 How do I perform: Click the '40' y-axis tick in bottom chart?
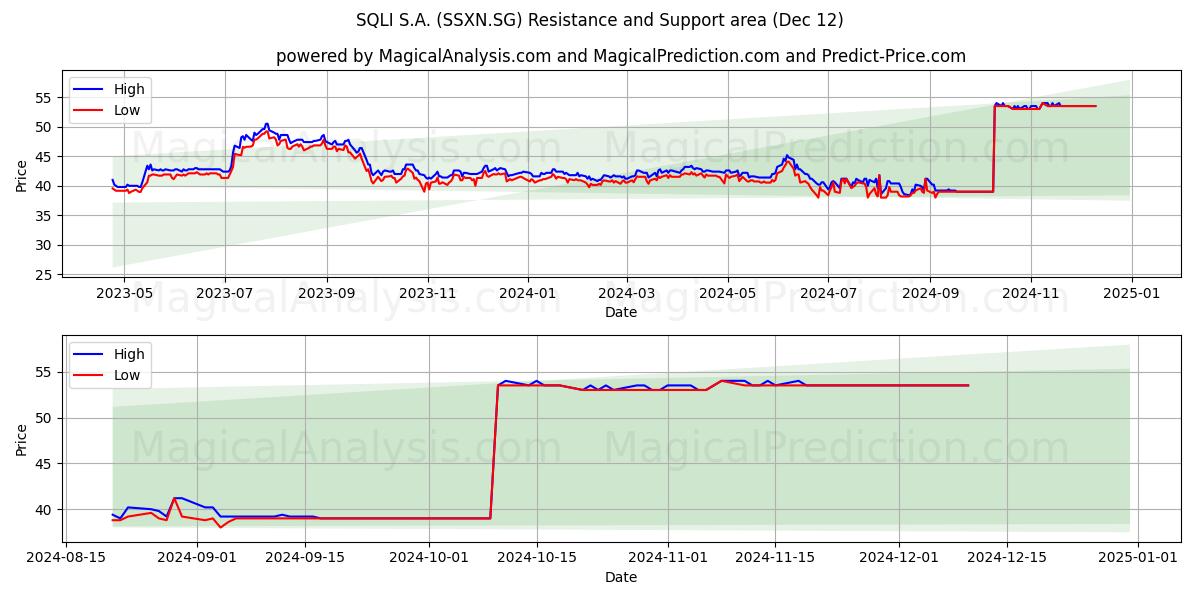(x=45, y=510)
